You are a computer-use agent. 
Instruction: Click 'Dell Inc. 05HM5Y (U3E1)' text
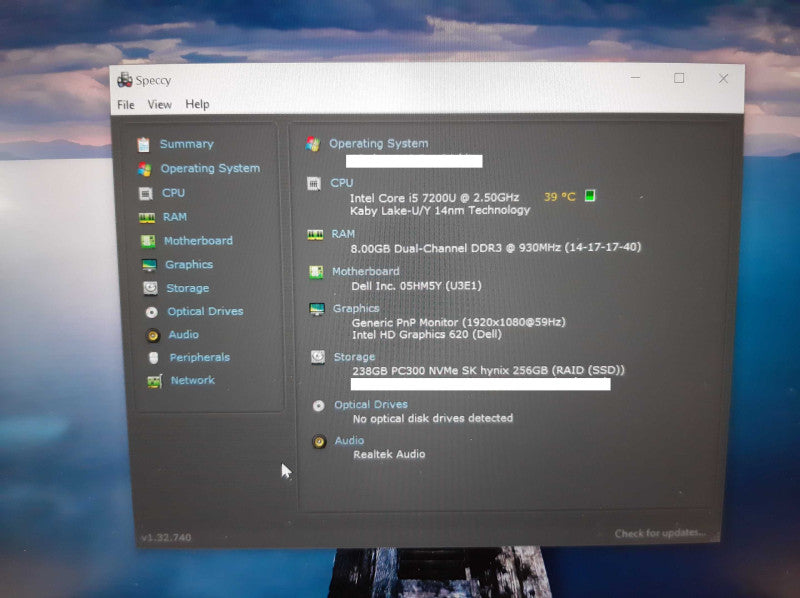click(416, 286)
